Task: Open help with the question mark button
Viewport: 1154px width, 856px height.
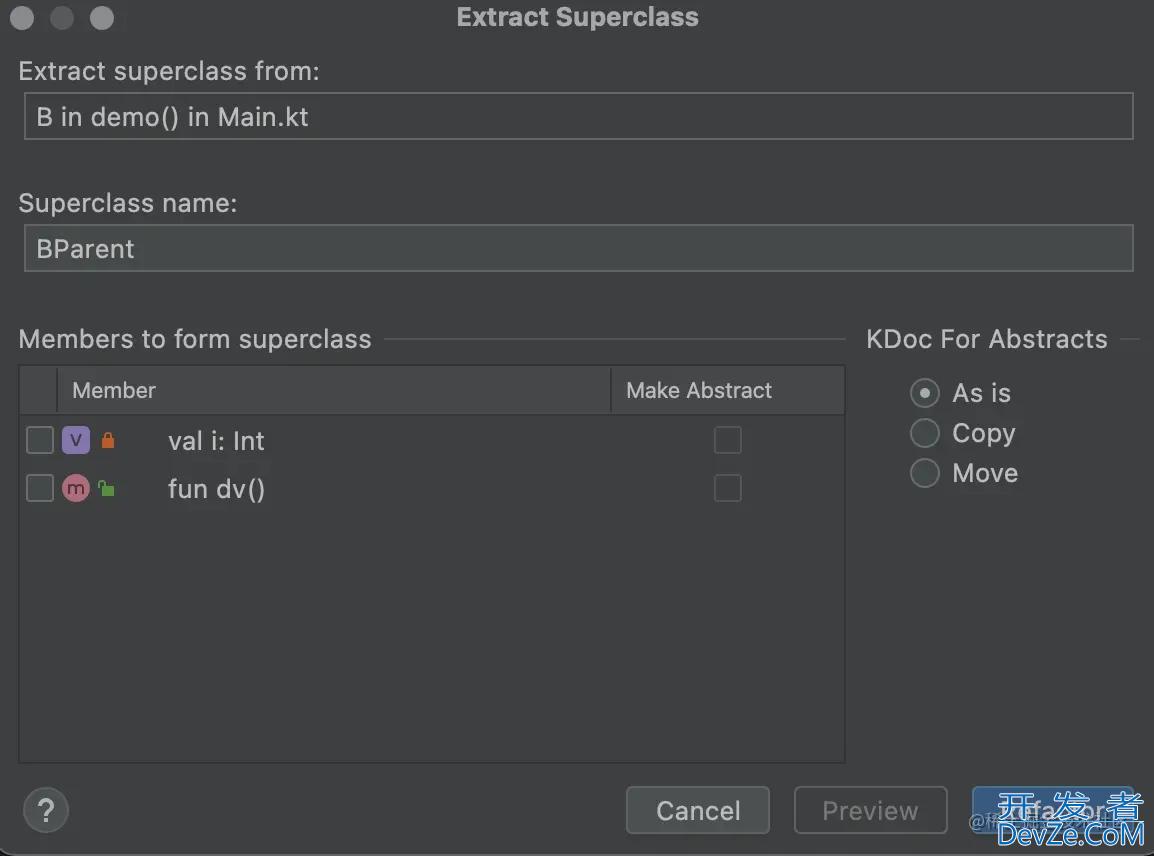Action: pos(46,810)
